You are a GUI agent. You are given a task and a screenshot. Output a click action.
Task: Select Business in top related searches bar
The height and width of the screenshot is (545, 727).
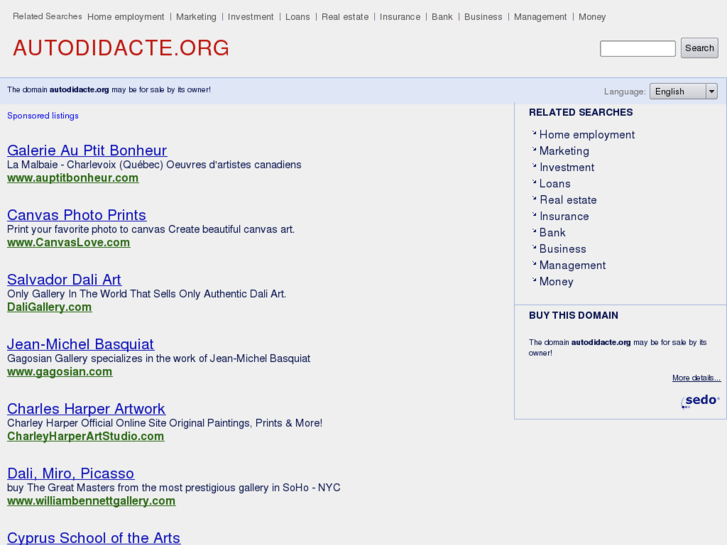[483, 17]
